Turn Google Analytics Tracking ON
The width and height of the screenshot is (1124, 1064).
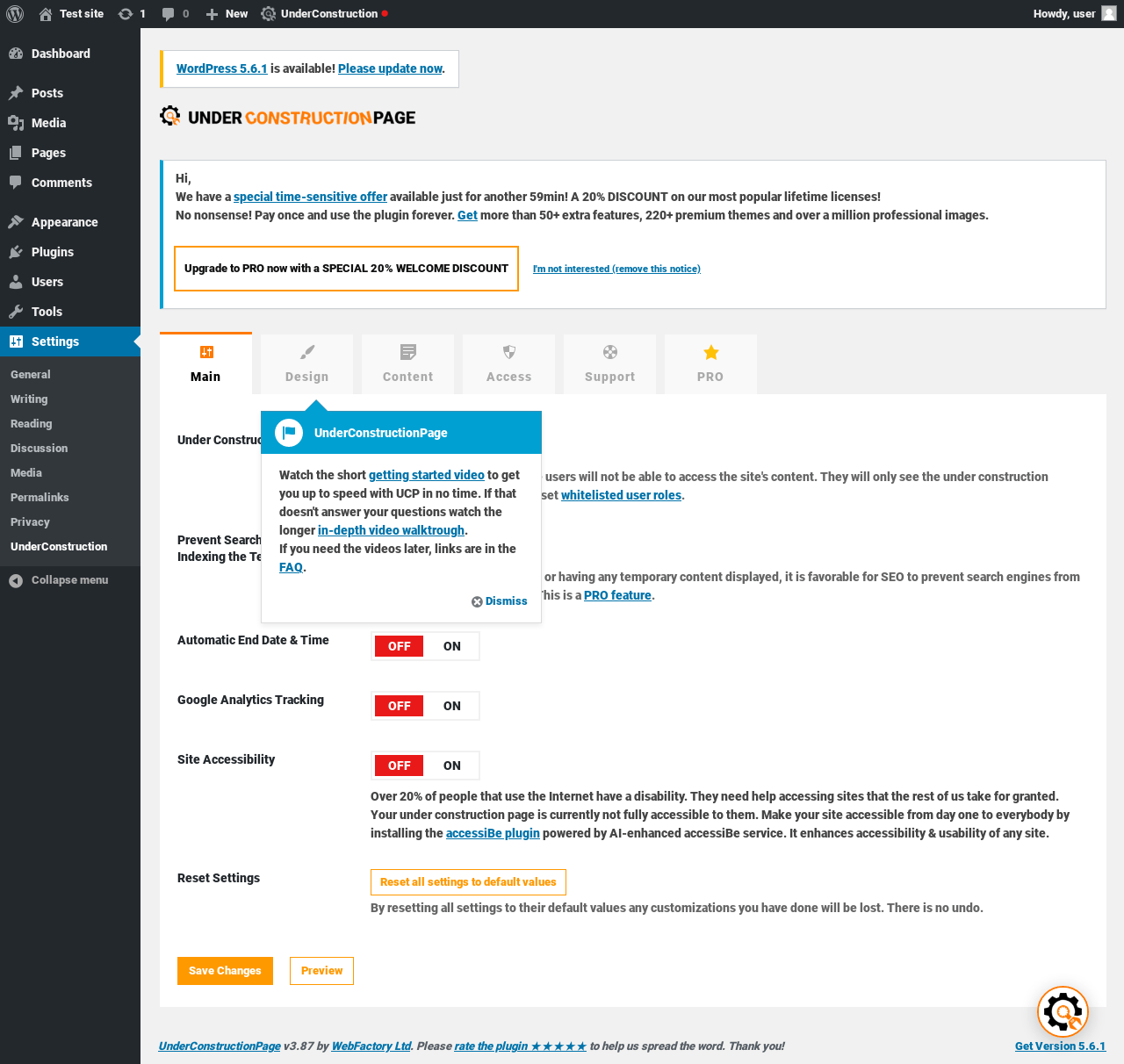point(452,706)
